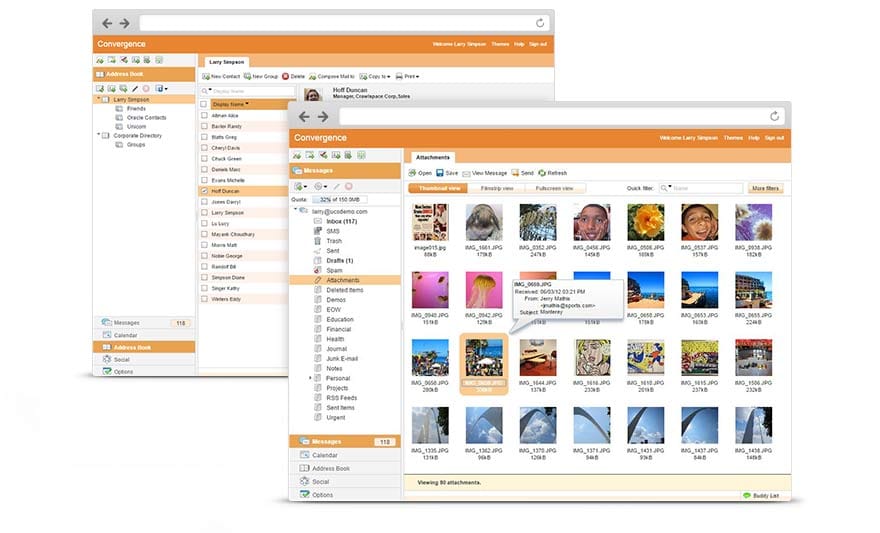The width and height of the screenshot is (880, 533).
Task: Check the Baxter Randy contact checkbox
Action: click(204, 126)
